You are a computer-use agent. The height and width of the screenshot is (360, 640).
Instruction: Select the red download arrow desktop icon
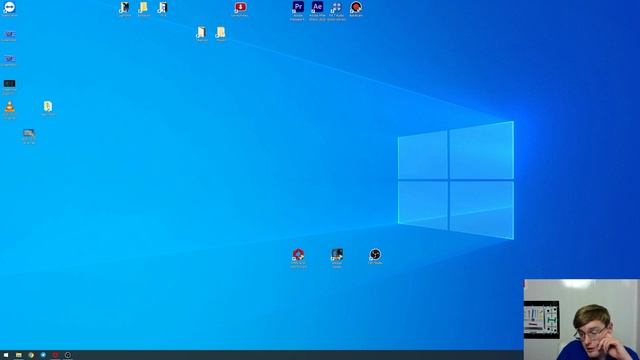(240, 7)
